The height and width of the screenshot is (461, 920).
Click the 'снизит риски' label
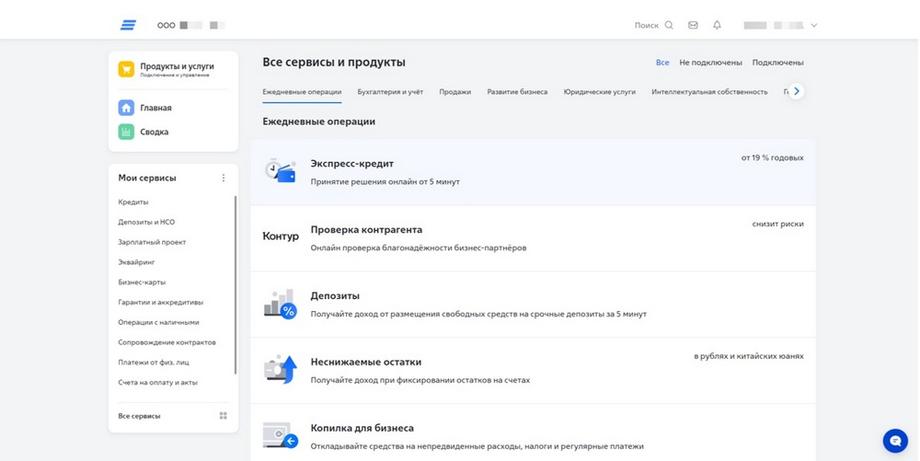point(778,224)
